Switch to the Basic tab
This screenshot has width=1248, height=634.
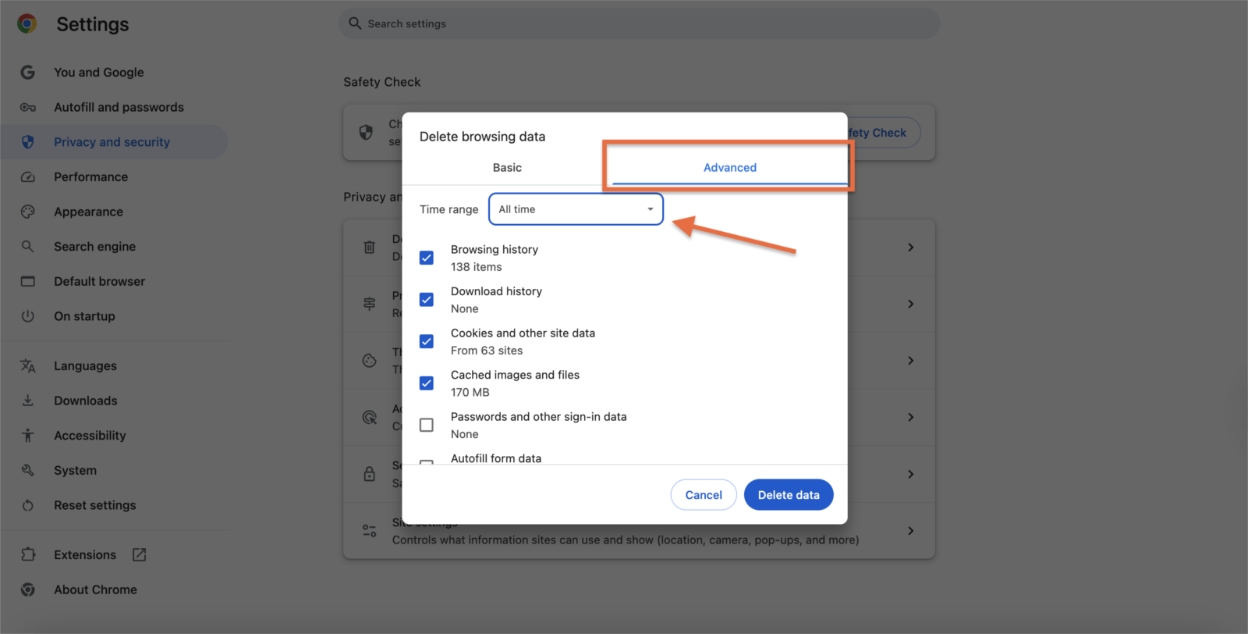(x=507, y=167)
